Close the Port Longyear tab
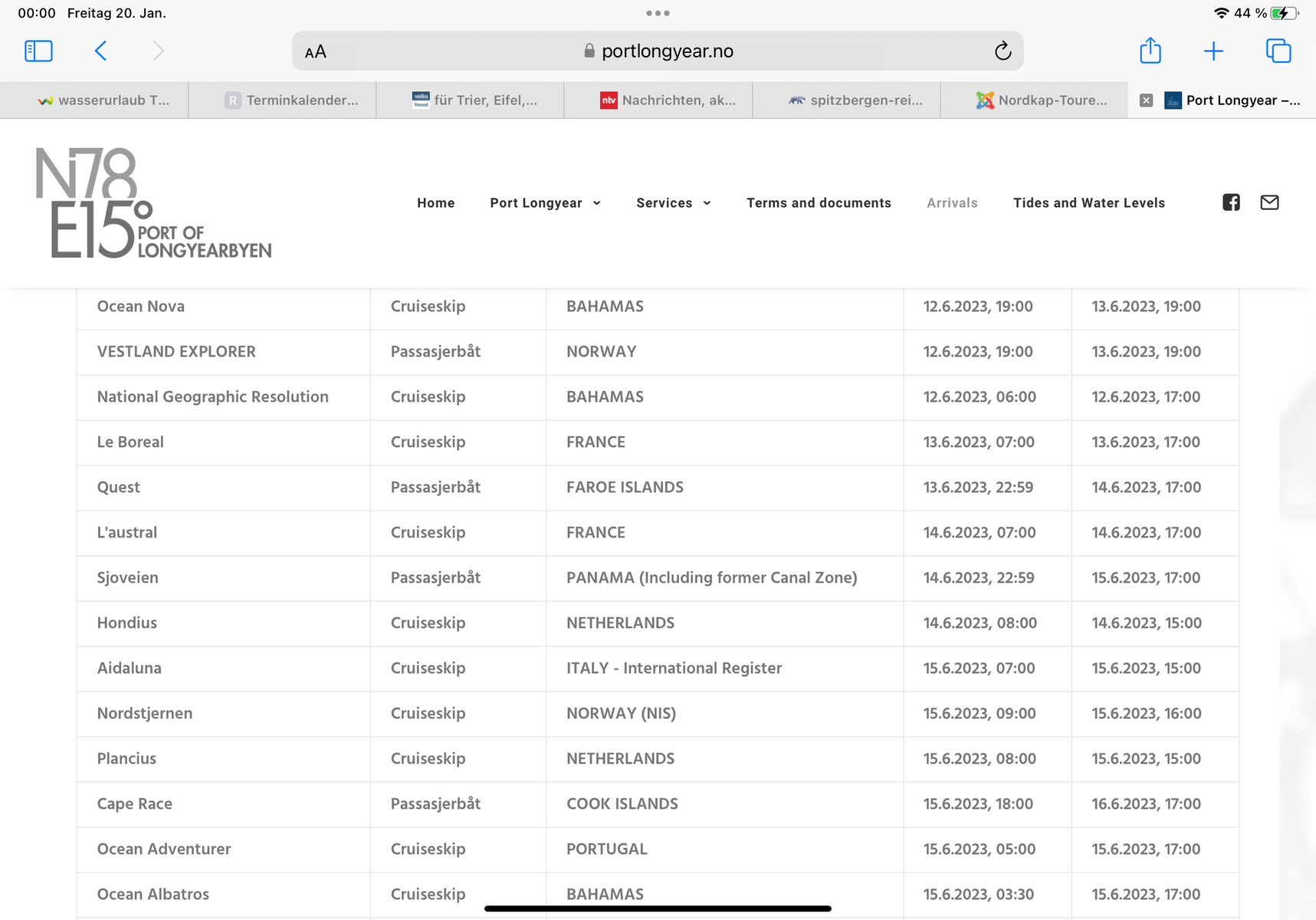 tap(1146, 100)
